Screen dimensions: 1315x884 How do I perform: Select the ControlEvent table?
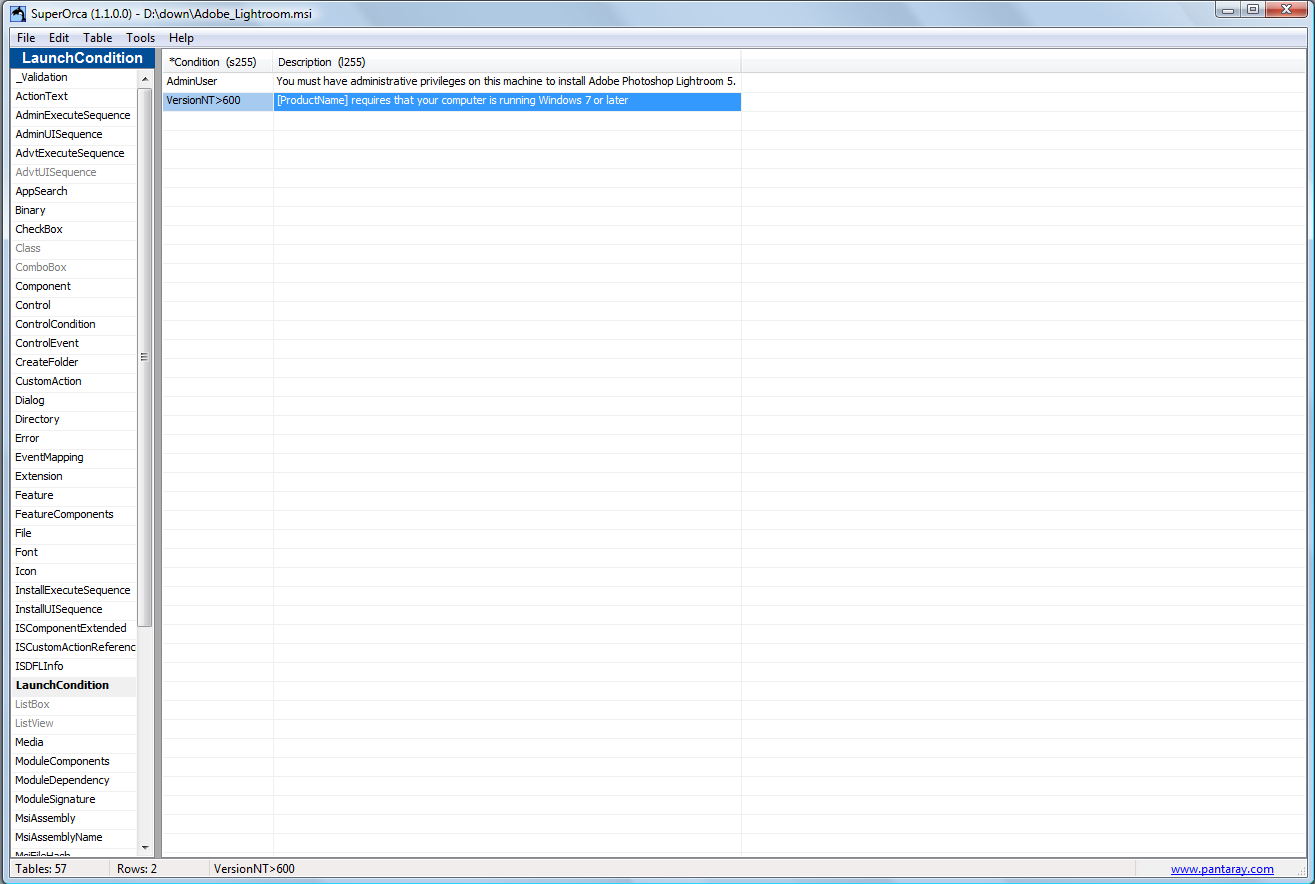tap(74, 343)
